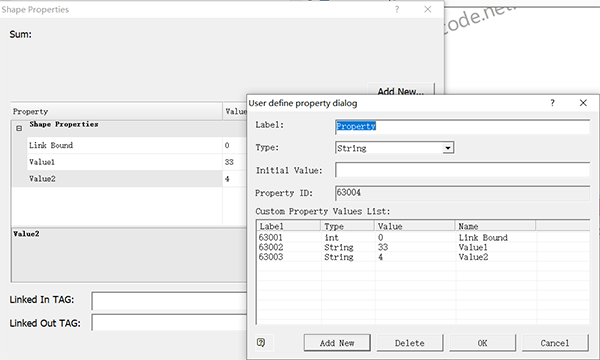Click Add New in user define dialog
The height and width of the screenshot is (360, 600).
(337, 343)
